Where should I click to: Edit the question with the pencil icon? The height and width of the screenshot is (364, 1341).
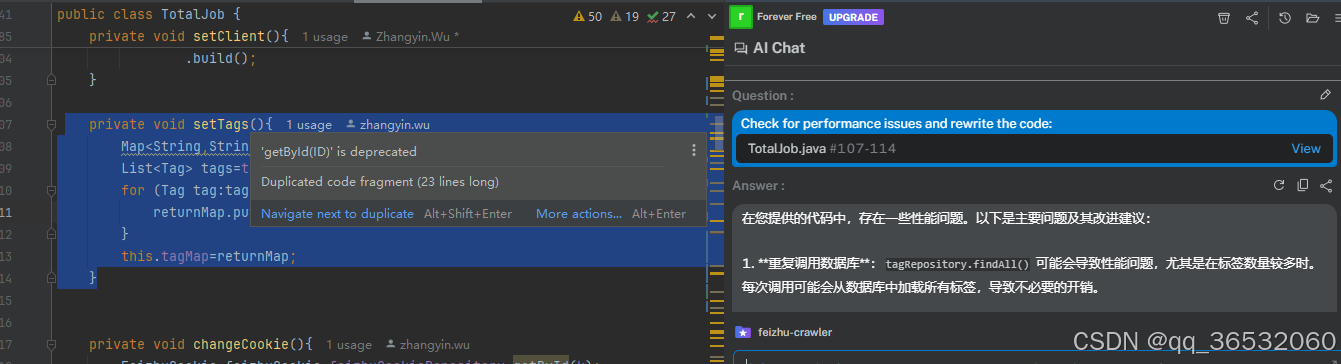[x=1325, y=95]
